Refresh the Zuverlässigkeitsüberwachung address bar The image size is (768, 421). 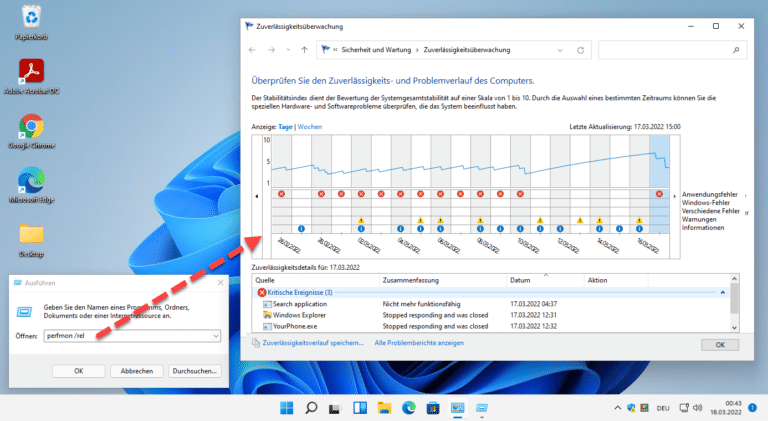click(580, 50)
